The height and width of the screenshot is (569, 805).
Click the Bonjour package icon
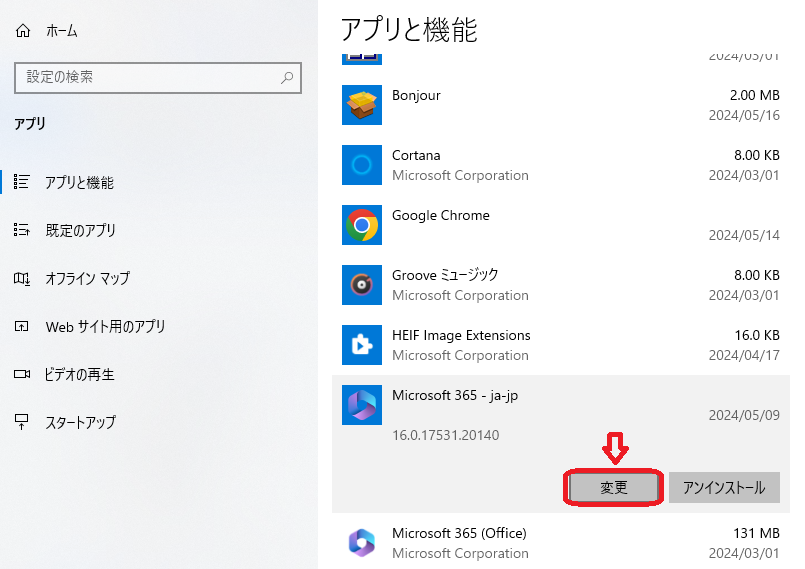(x=362, y=105)
